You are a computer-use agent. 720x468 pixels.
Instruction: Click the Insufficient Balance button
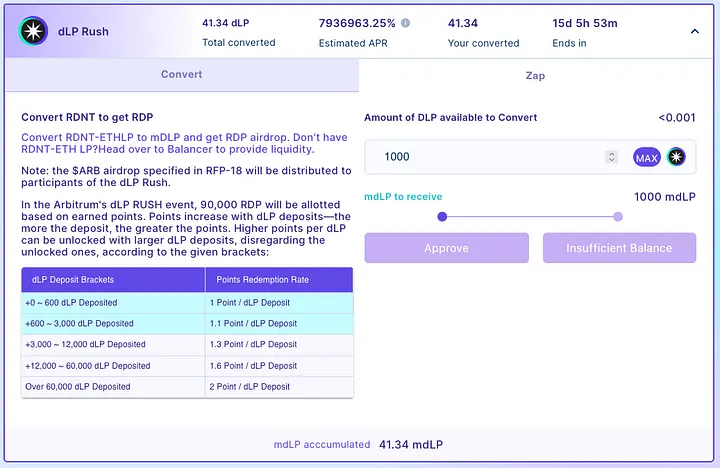(619, 248)
